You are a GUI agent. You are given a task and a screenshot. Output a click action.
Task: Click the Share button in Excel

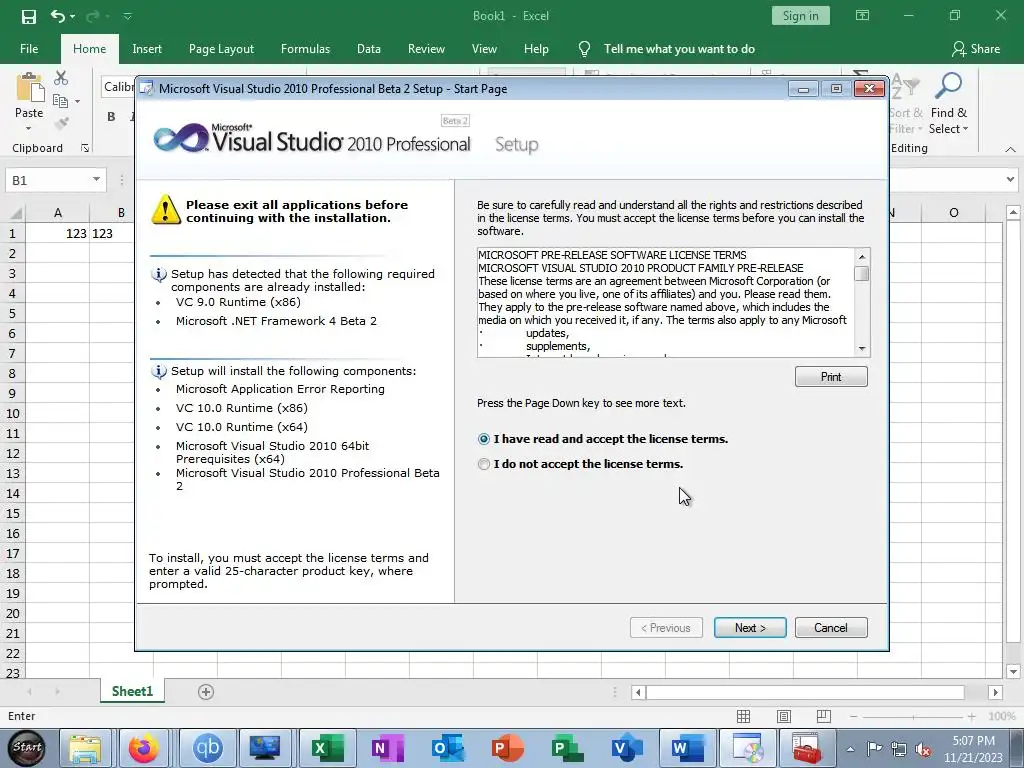[976, 49]
